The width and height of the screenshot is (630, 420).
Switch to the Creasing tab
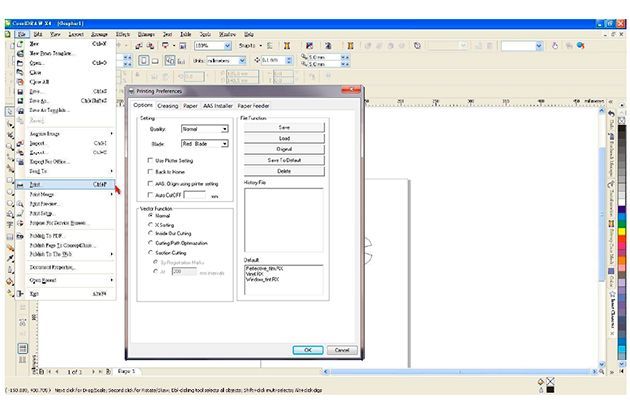167,105
